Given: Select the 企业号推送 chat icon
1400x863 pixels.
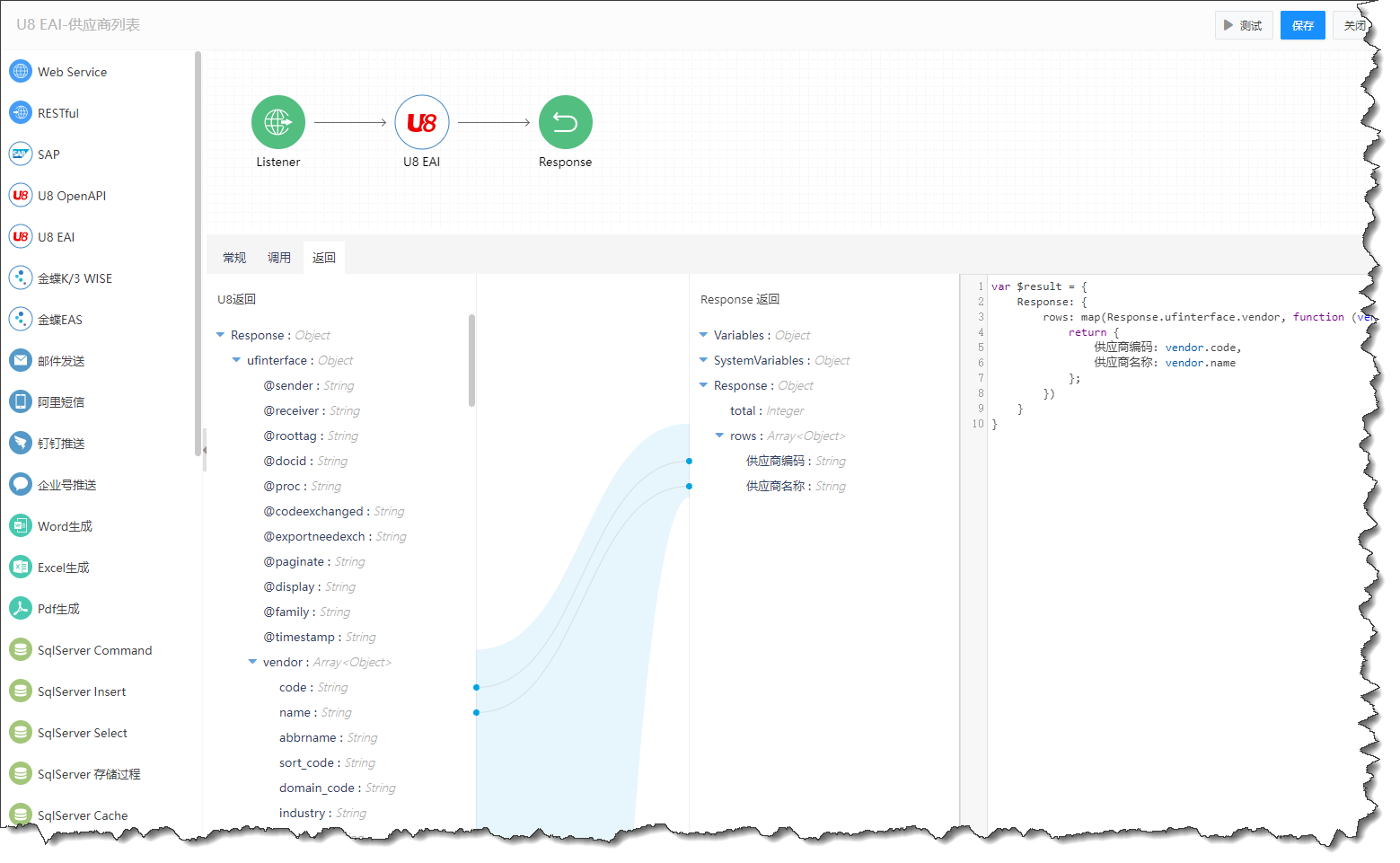Looking at the screenshot, I should coord(21,484).
